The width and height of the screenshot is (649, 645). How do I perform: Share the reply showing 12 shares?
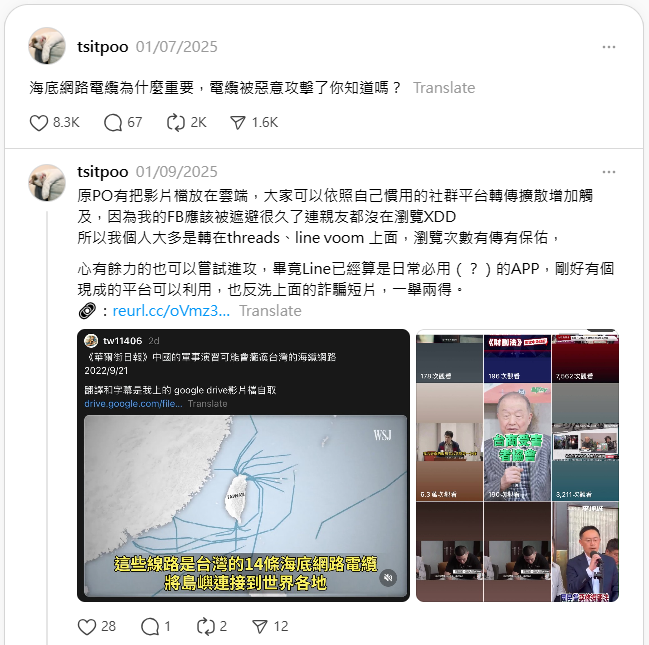coord(260,627)
